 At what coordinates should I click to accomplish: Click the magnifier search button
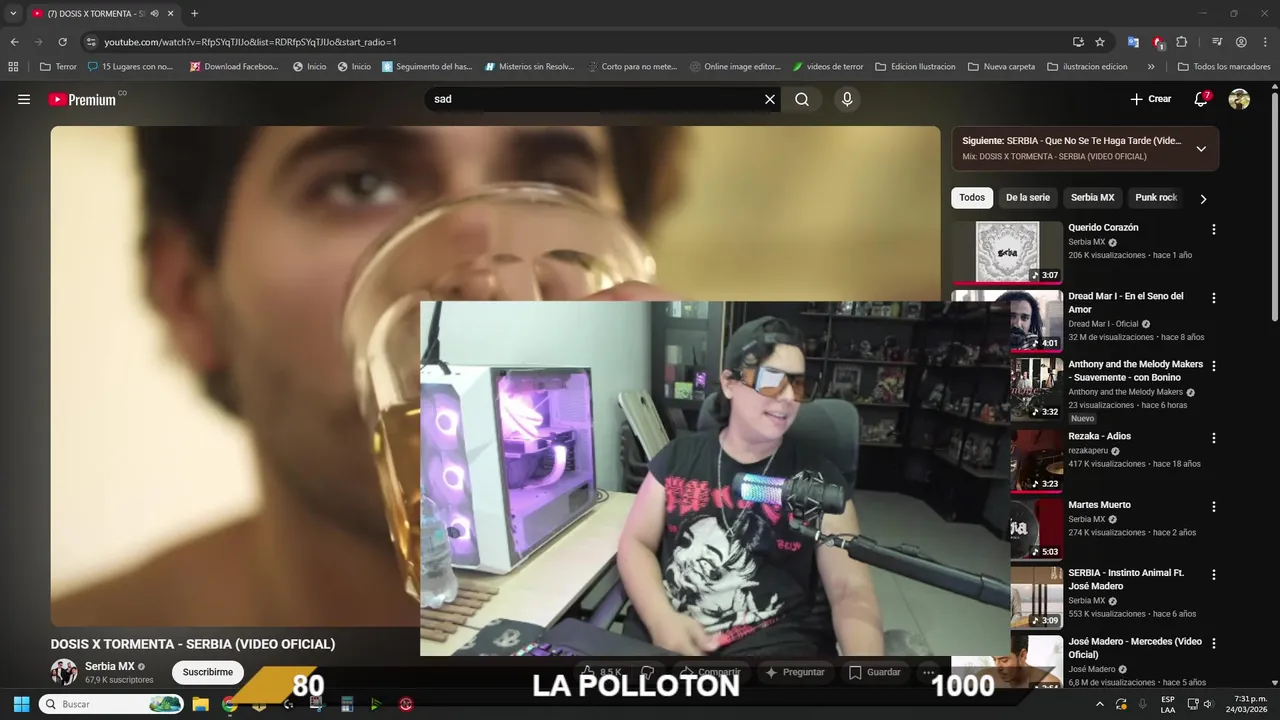802,99
